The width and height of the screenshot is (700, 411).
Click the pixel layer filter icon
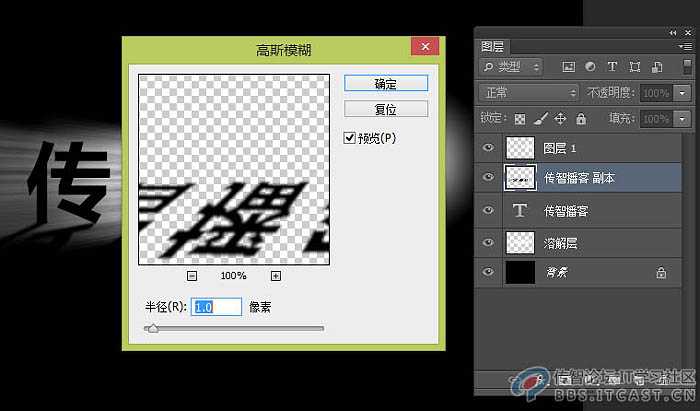[x=569, y=67]
